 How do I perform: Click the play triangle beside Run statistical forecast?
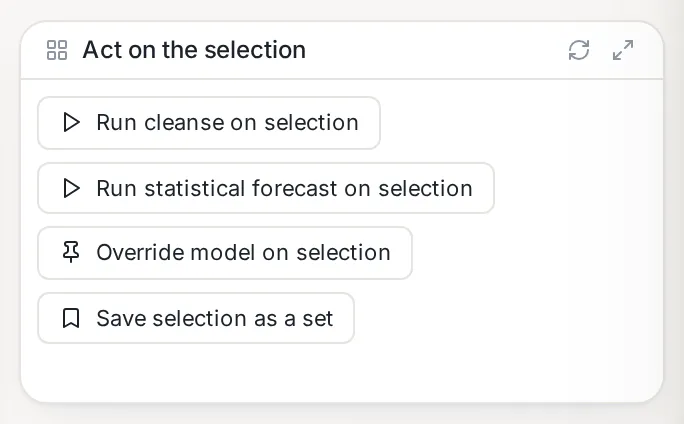(x=71, y=188)
